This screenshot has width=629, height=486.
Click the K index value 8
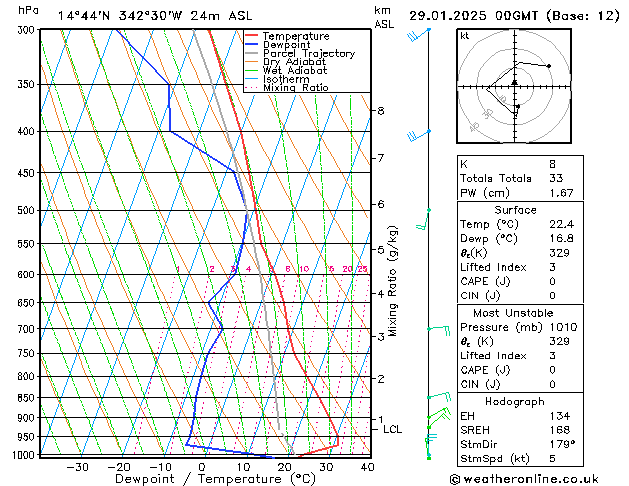coord(552,164)
